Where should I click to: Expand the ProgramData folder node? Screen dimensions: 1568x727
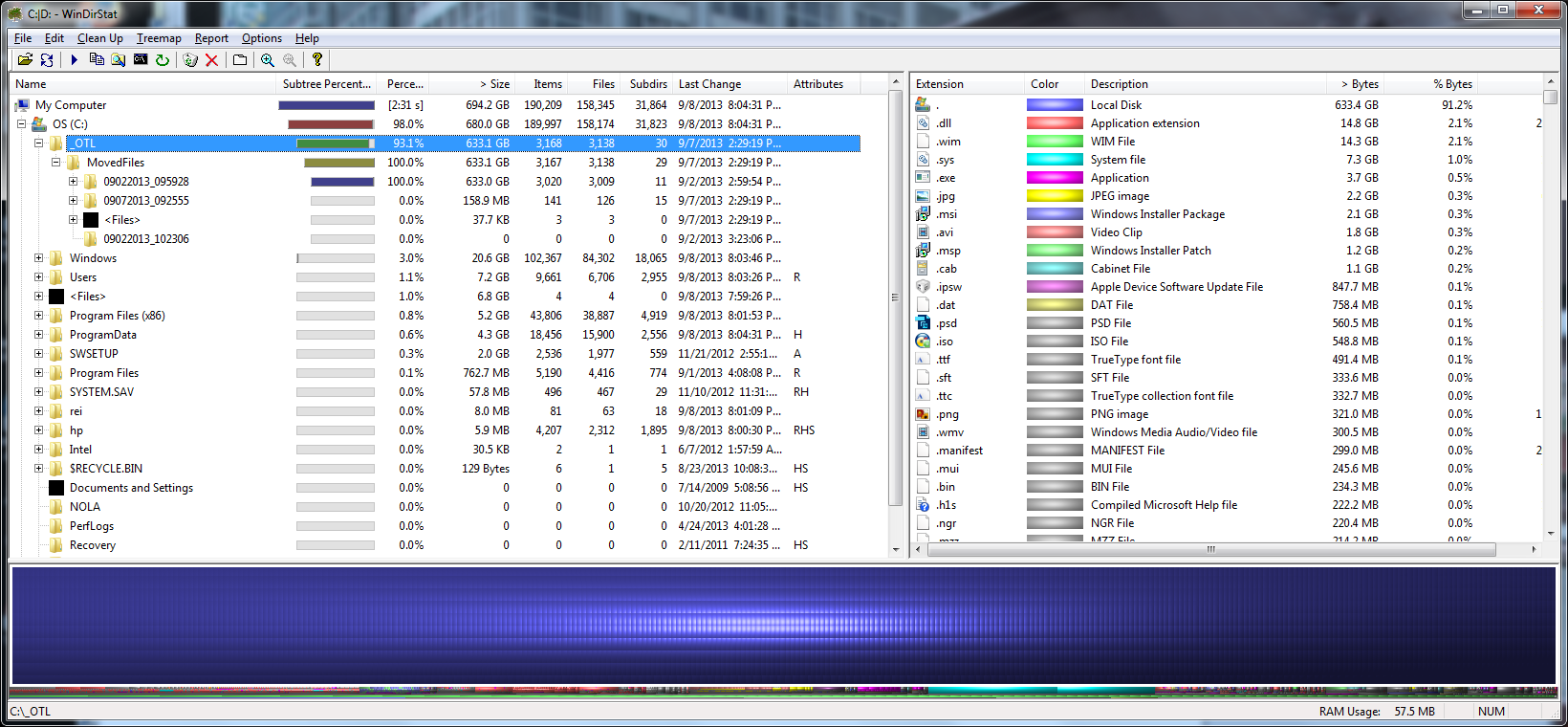click(38, 335)
